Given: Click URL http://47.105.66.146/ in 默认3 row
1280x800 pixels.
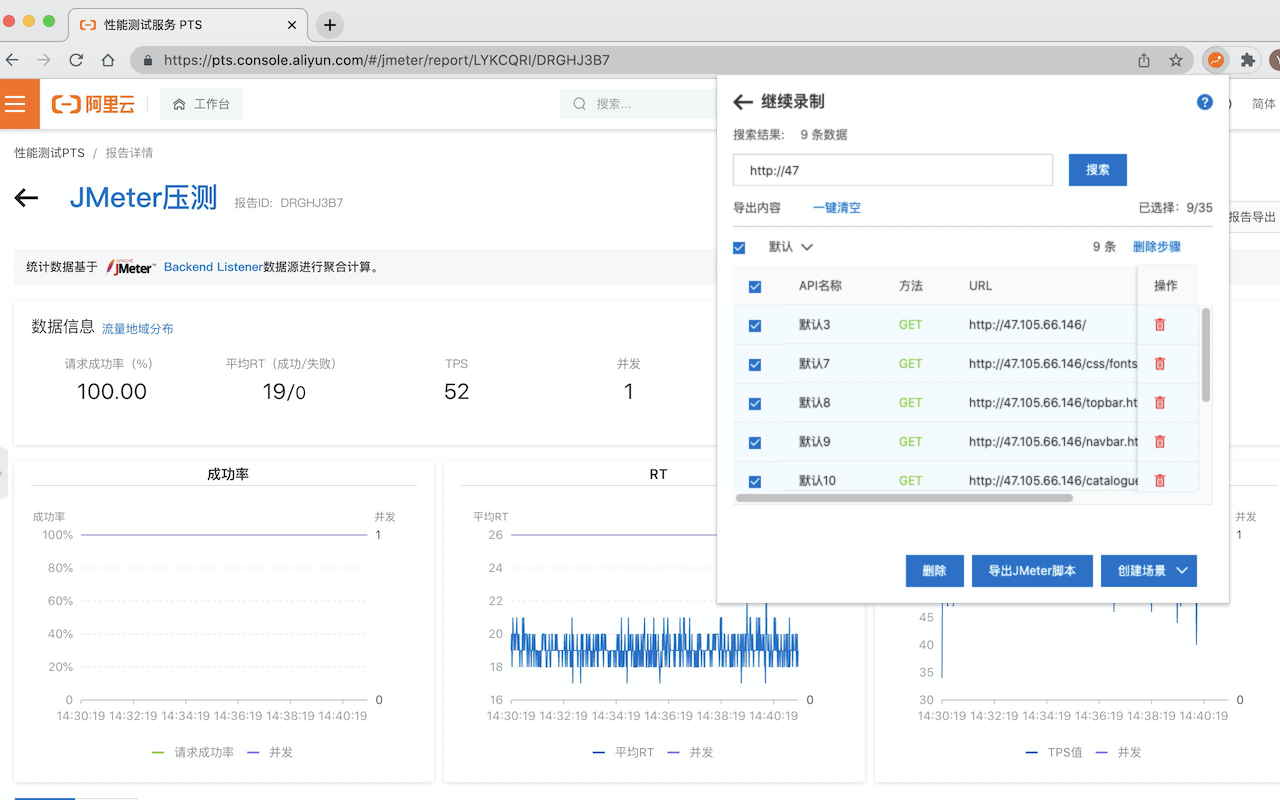Looking at the screenshot, I should [1027, 325].
